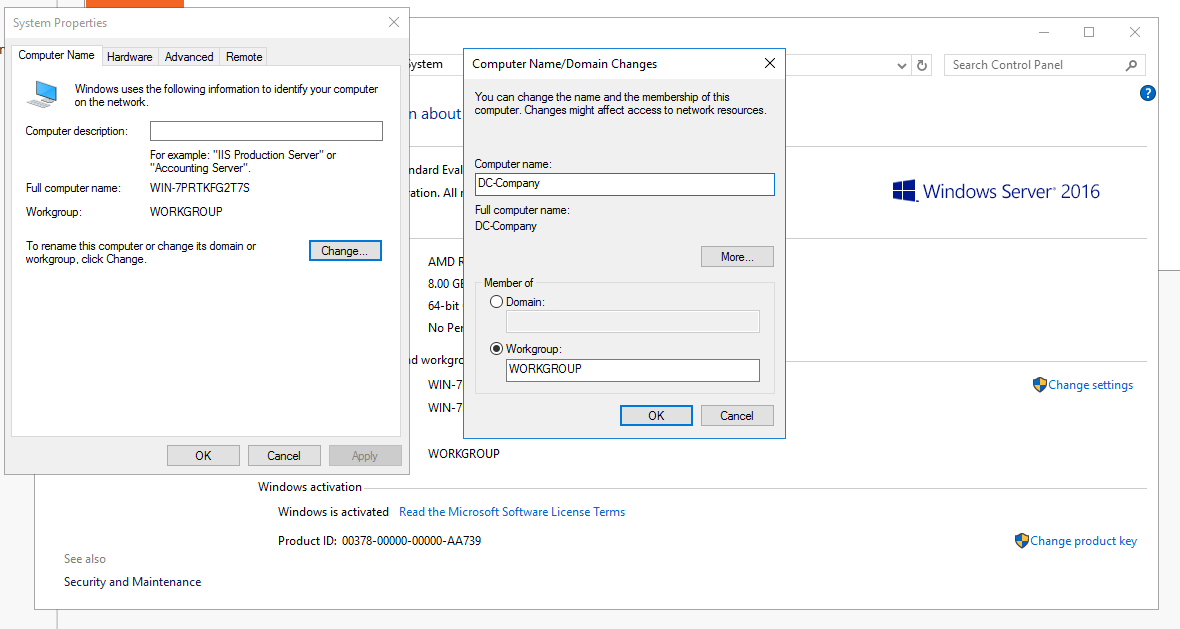This screenshot has height=629, width=1180.
Task: Click the magnifier icon in Search Control Panel
Action: click(1131, 65)
